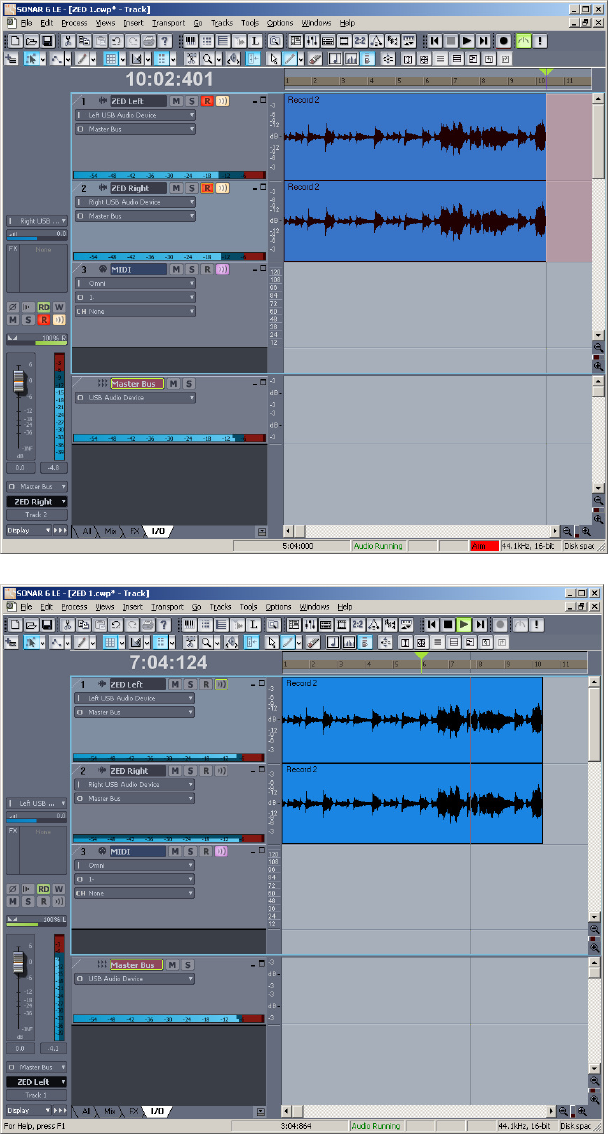Viewport: 608px width, 1134px height.
Task: Click the question-mark Help icon in the 7:04:124 window
Action: pos(165,624)
